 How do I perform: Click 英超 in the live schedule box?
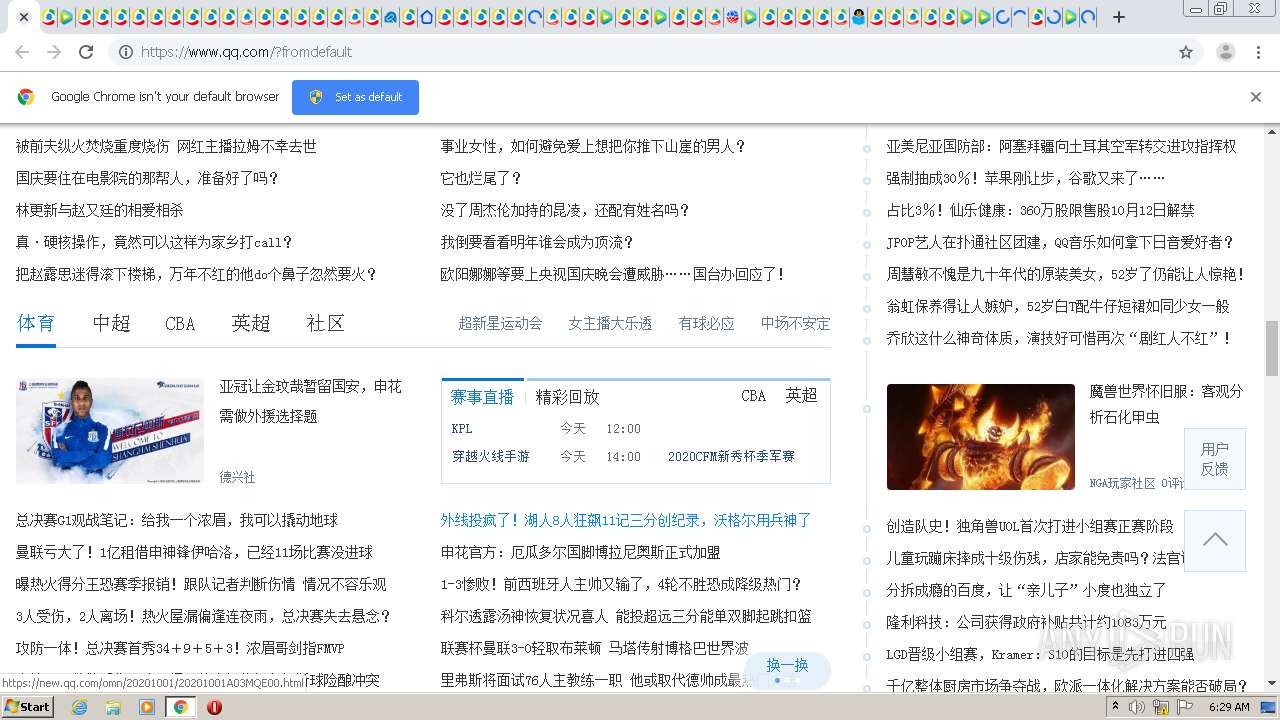[801, 396]
